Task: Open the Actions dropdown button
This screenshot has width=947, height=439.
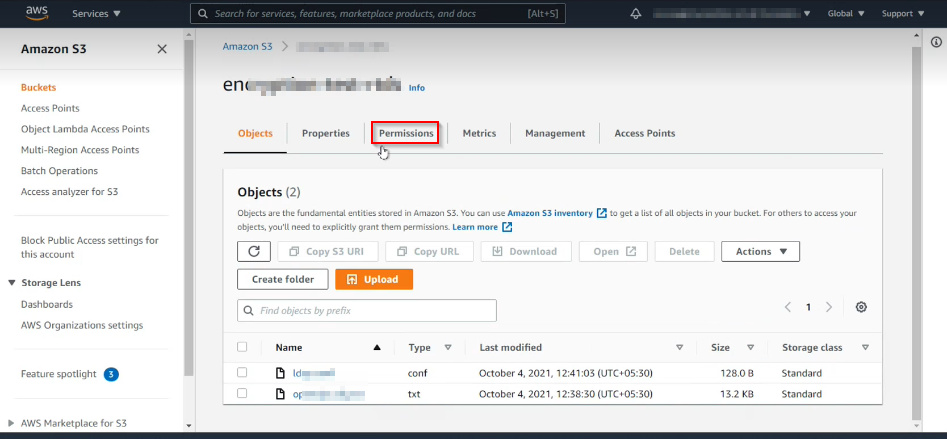Action: pos(760,251)
